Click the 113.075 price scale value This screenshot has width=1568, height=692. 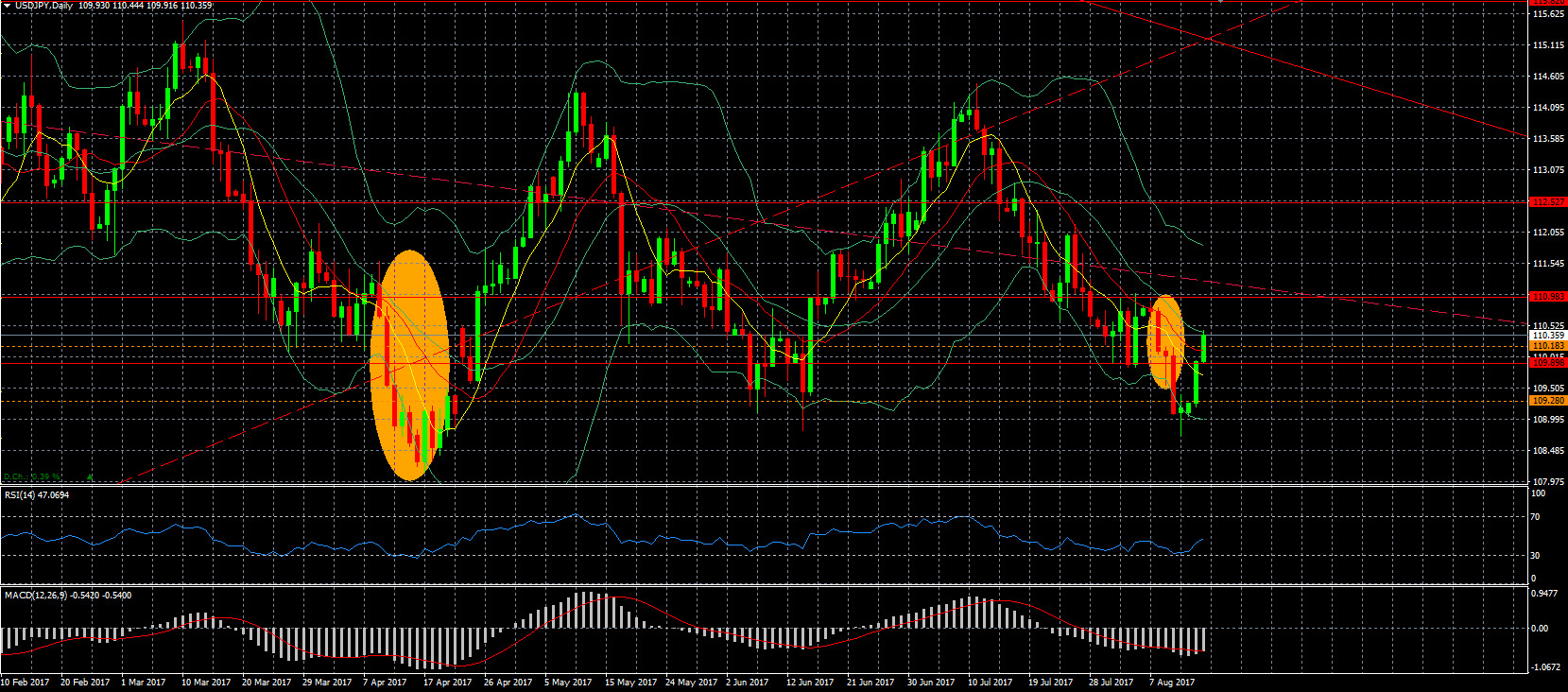tap(1546, 170)
